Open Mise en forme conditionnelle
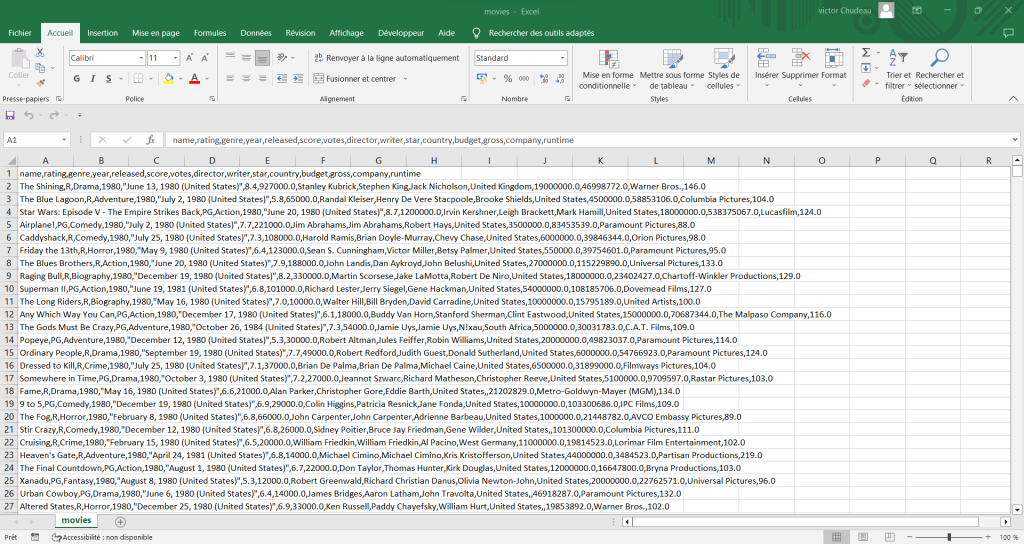 click(607, 69)
